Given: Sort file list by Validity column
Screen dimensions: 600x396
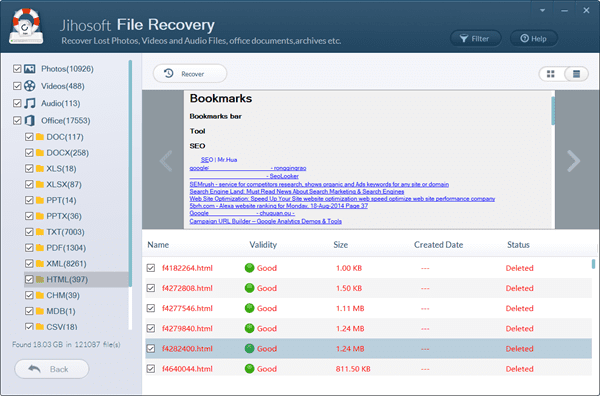Looking at the screenshot, I should click(x=263, y=245).
